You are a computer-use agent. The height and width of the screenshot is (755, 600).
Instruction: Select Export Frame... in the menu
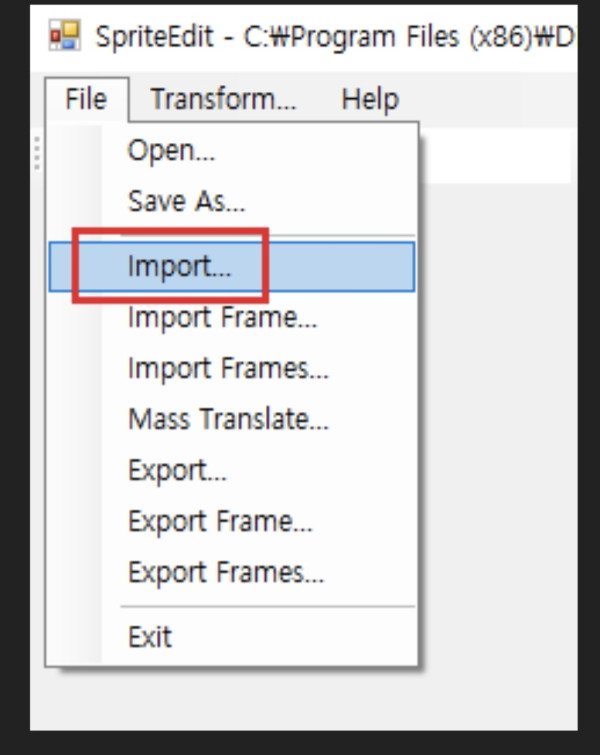220,521
